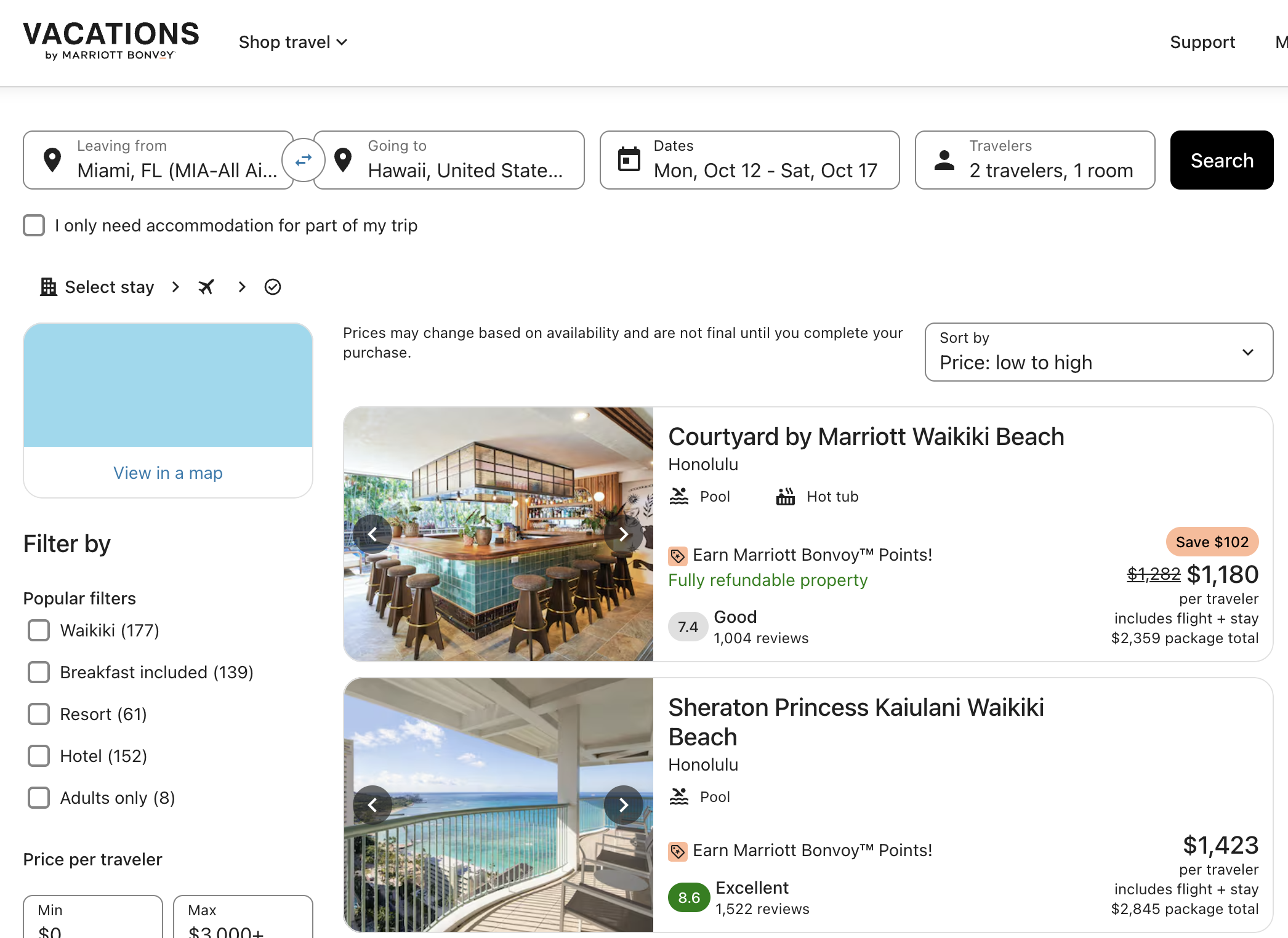This screenshot has width=1288, height=938.
Task: Click the chevron after airplane step
Action: click(242, 287)
